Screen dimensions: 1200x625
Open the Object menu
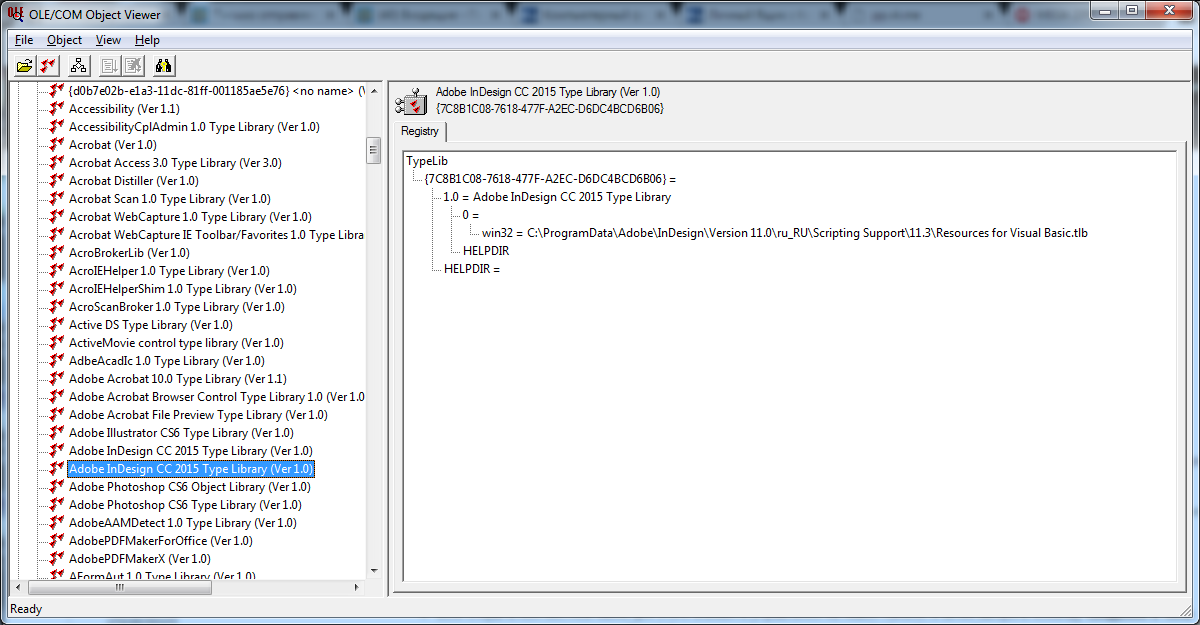pos(64,40)
